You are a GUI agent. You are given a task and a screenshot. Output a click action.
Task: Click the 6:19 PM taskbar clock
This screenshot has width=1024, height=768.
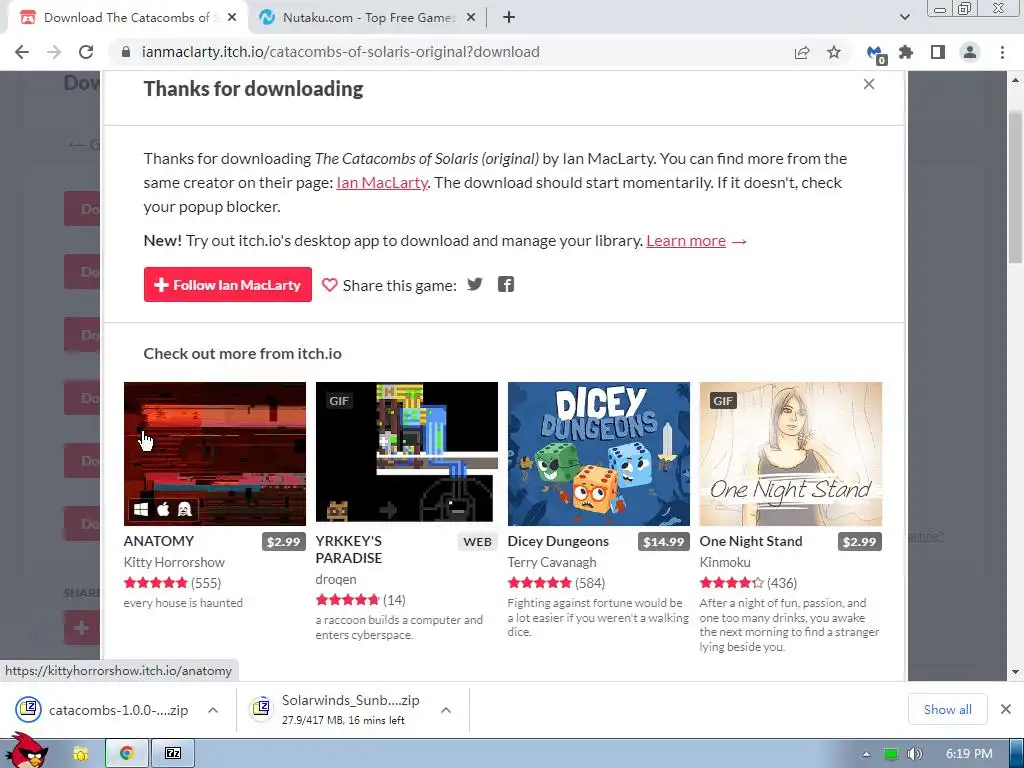click(x=969, y=754)
